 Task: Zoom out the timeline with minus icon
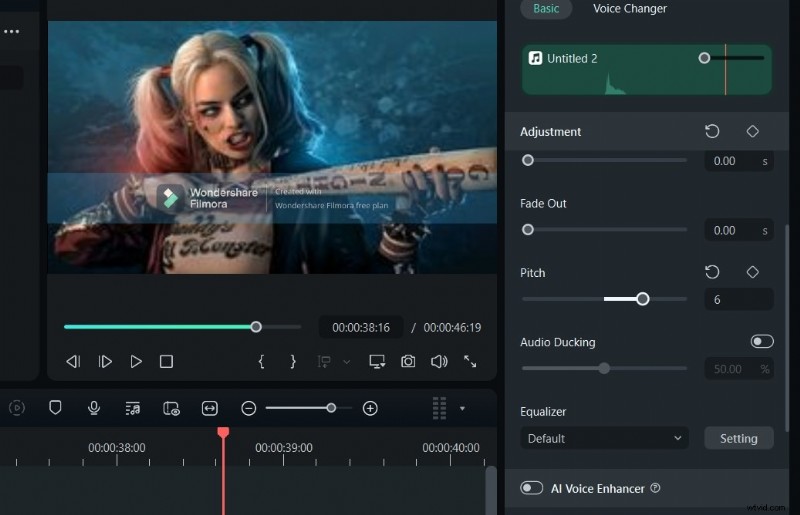(248, 408)
